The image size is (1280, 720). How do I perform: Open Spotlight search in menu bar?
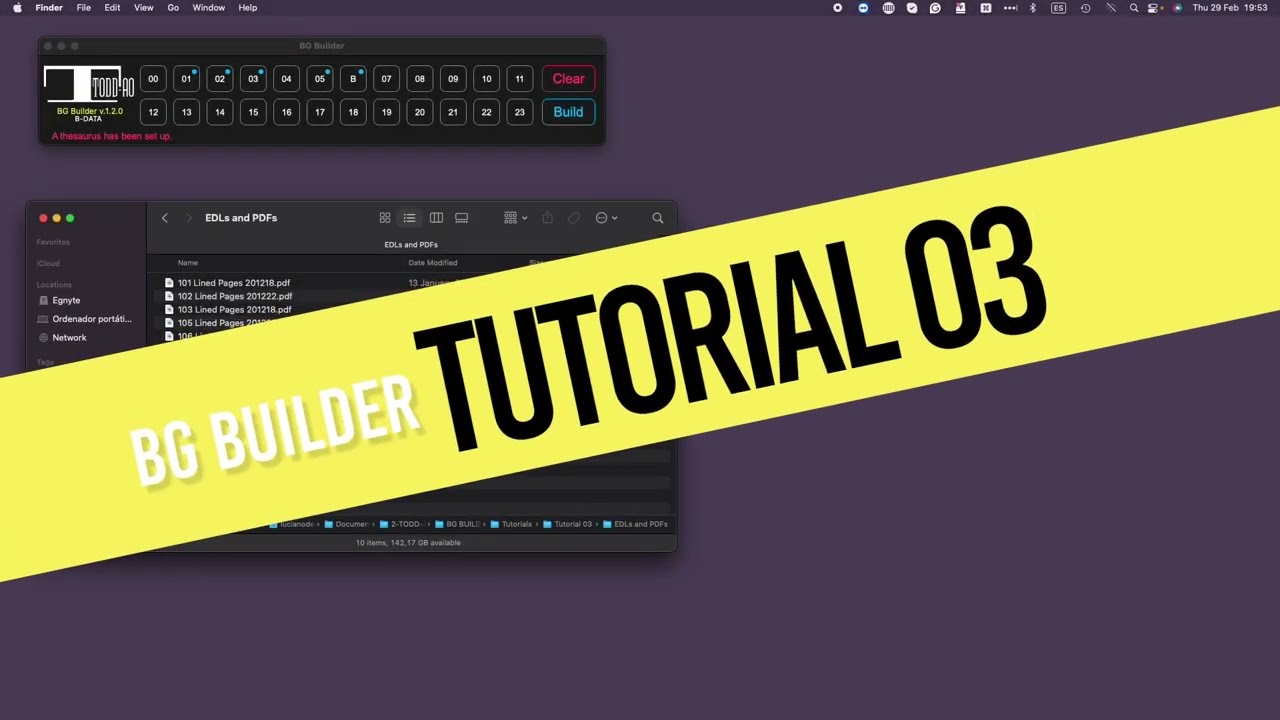click(1134, 7)
